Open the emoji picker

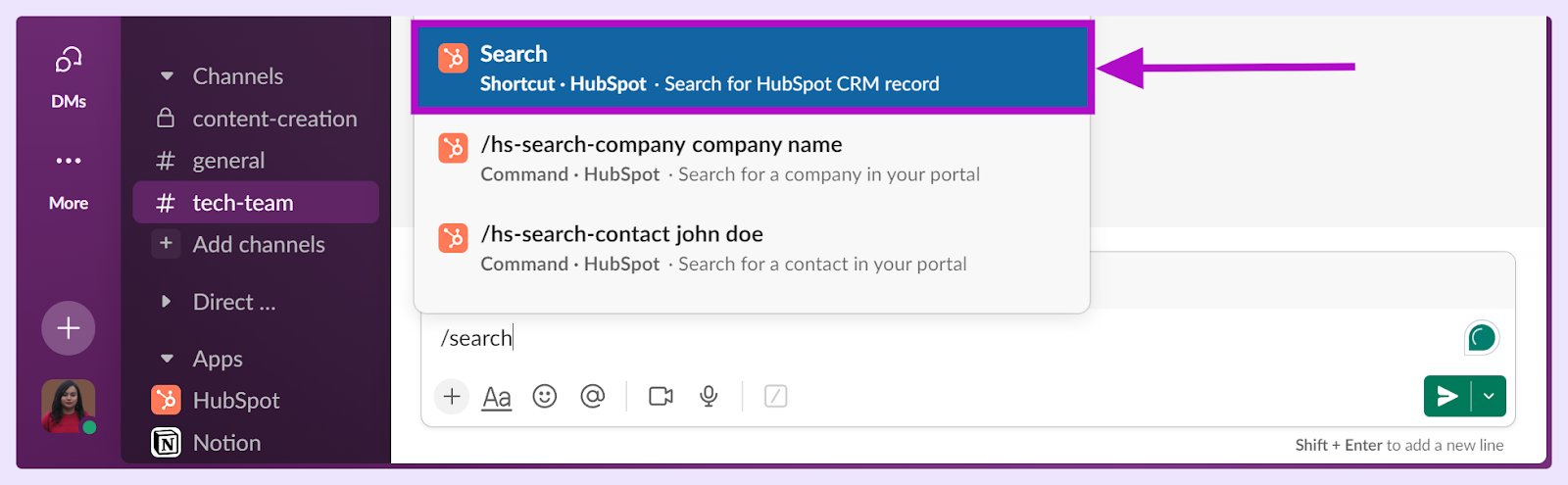pos(545,396)
